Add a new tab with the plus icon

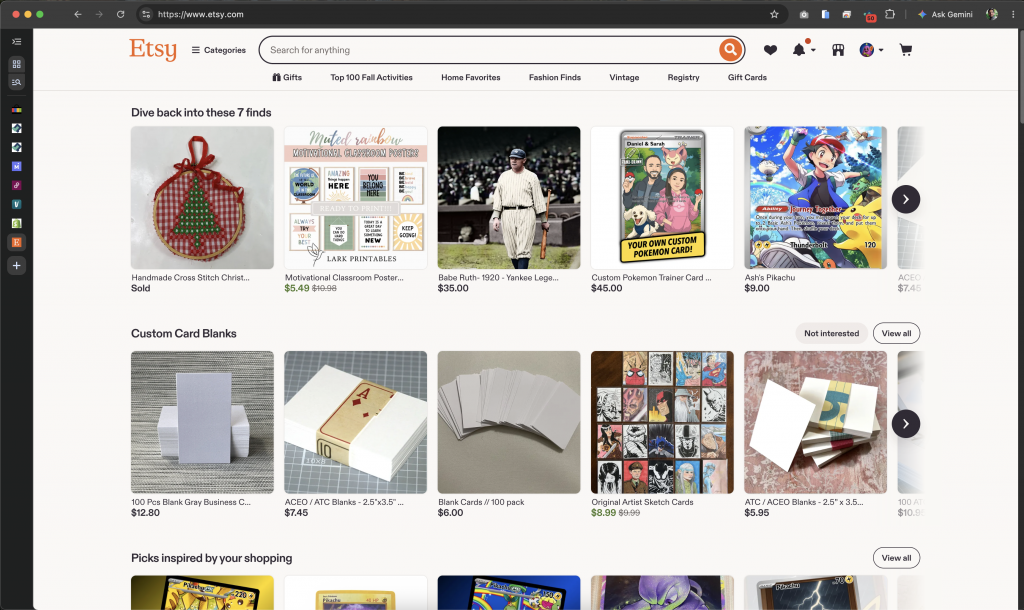pos(16,266)
